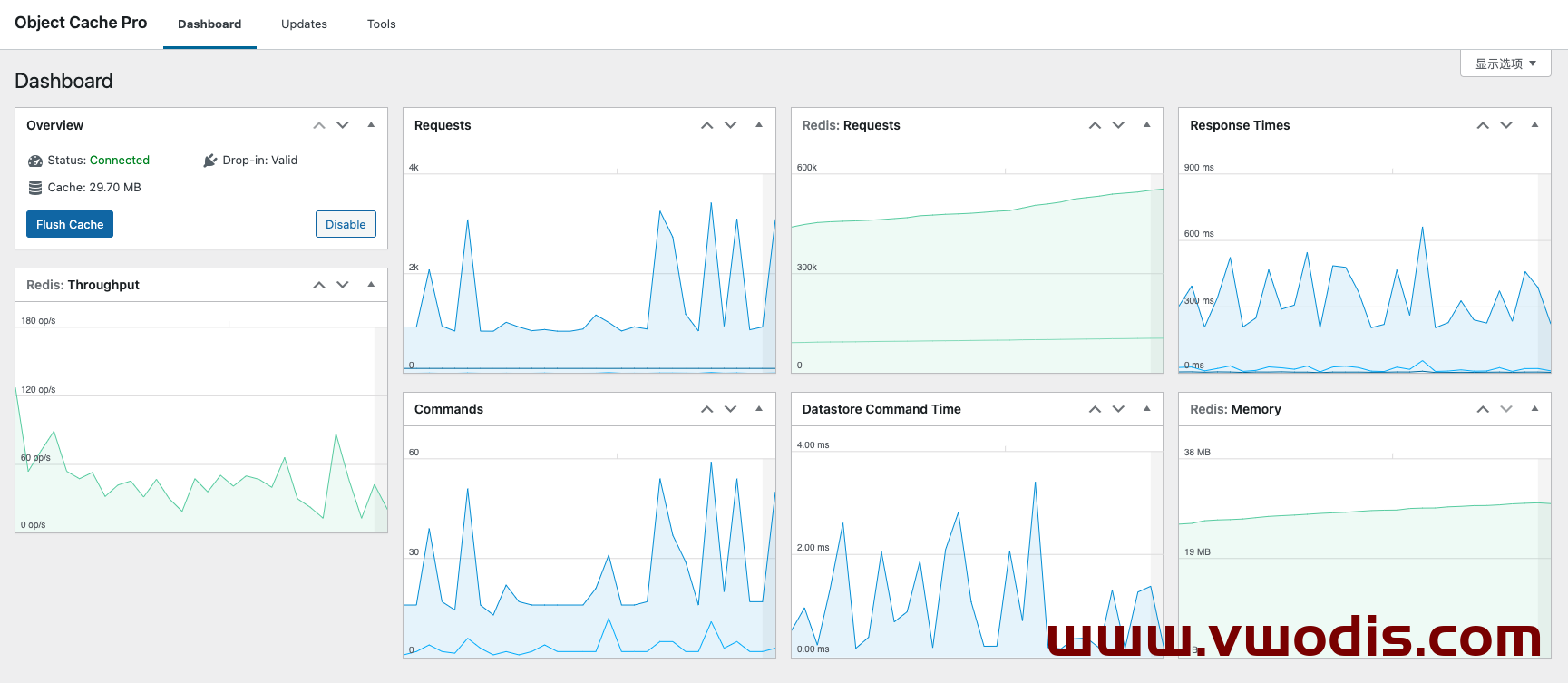Disable the object cache
This screenshot has height=683, width=1568.
346,224
